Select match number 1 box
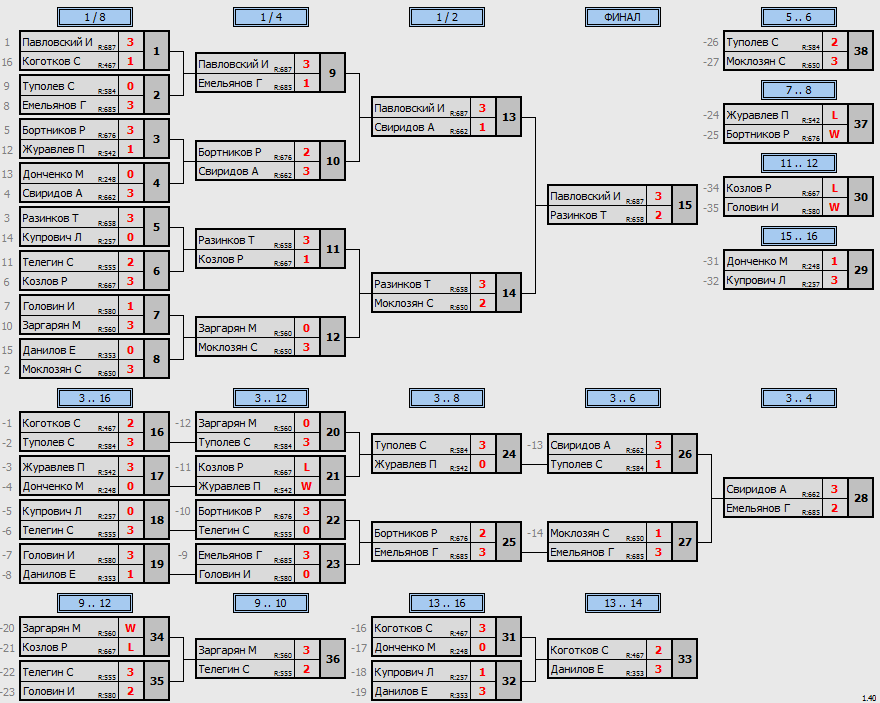The height and width of the screenshot is (703, 880). point(157,51)
